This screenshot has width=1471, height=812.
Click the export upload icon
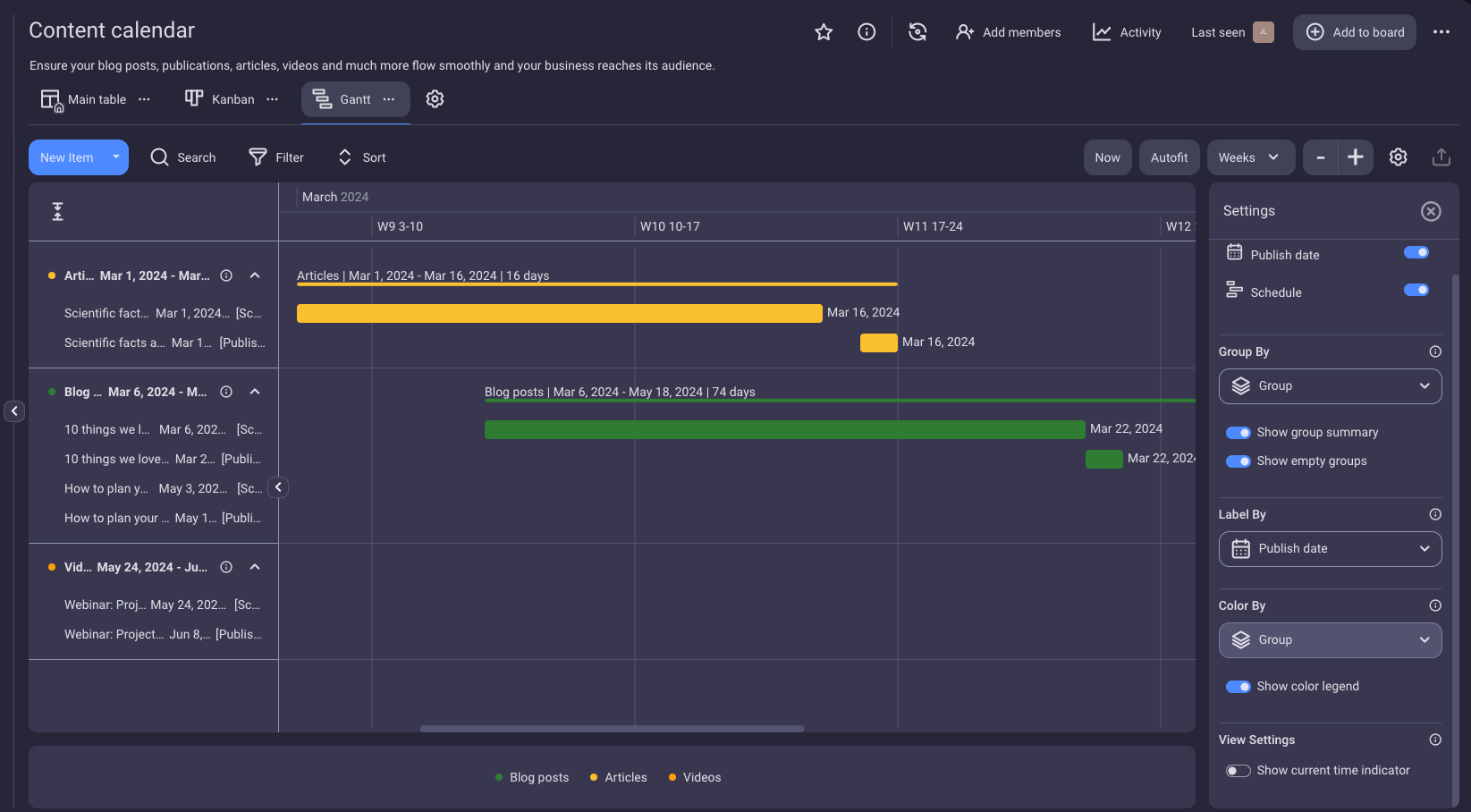click(1441, 157)
